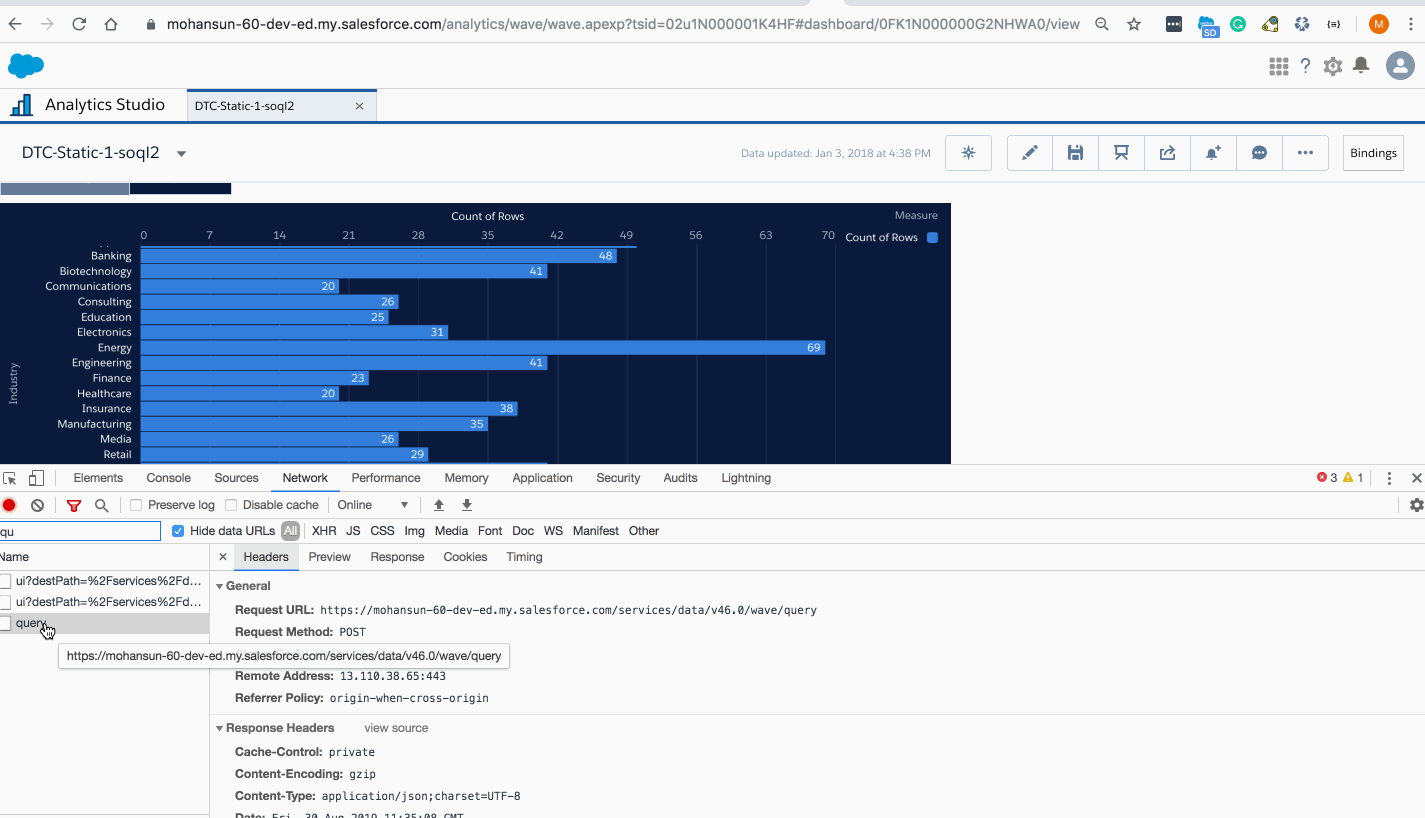Filter requests by JS type
1425x818 pixels.
(x=353, y=531)
